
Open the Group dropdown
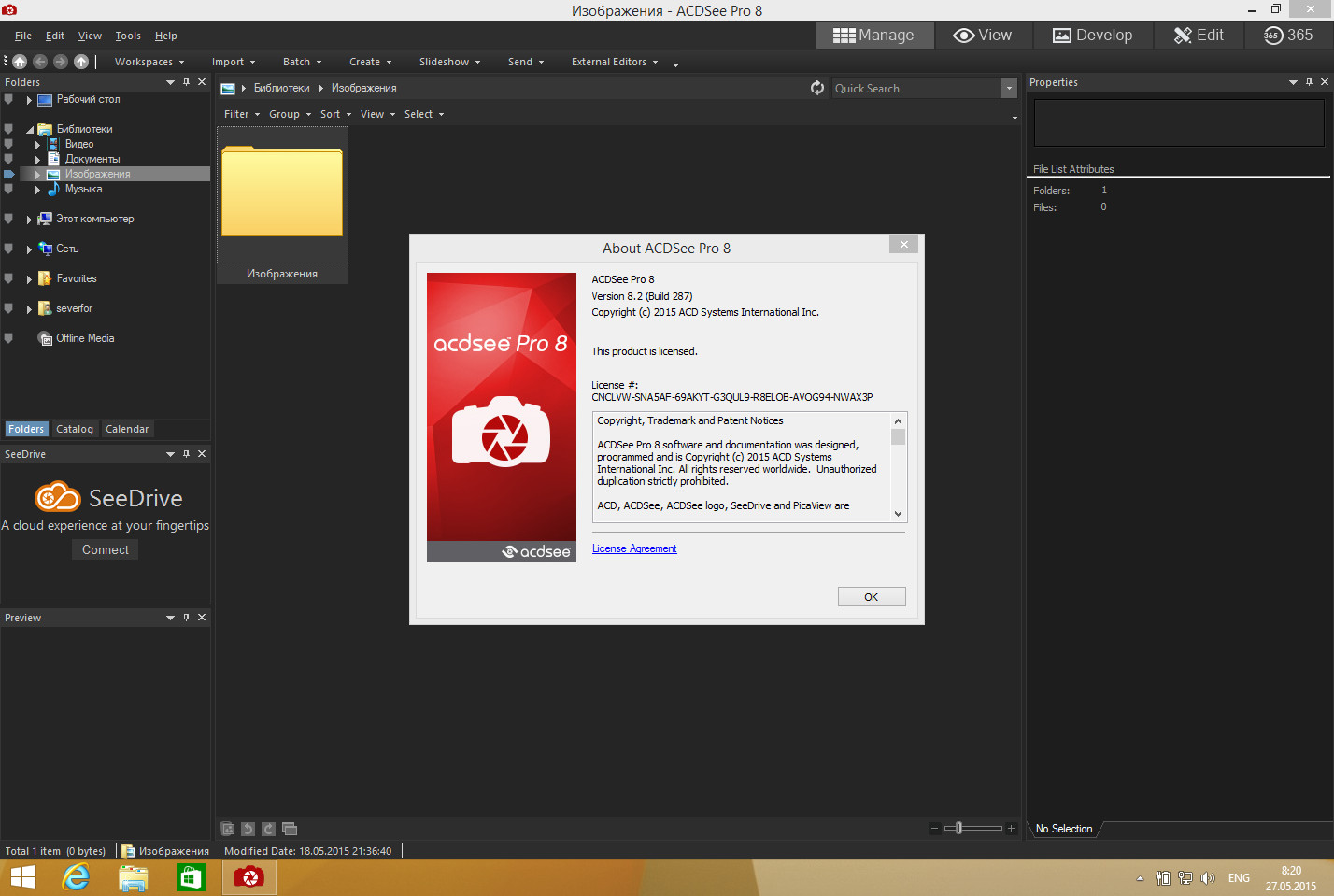290,114
